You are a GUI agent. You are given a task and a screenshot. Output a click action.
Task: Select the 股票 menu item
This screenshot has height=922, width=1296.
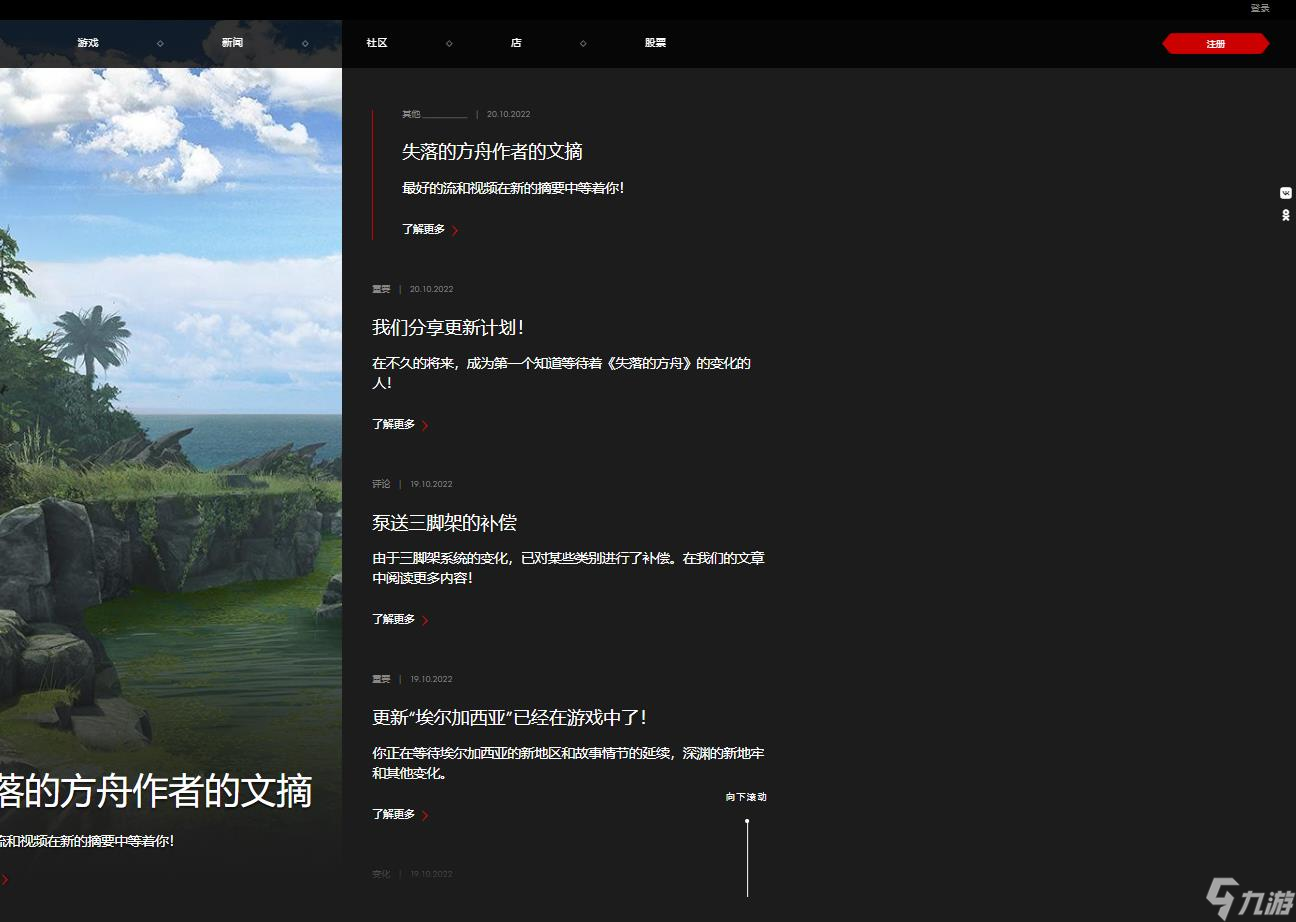tap(655, 43)
